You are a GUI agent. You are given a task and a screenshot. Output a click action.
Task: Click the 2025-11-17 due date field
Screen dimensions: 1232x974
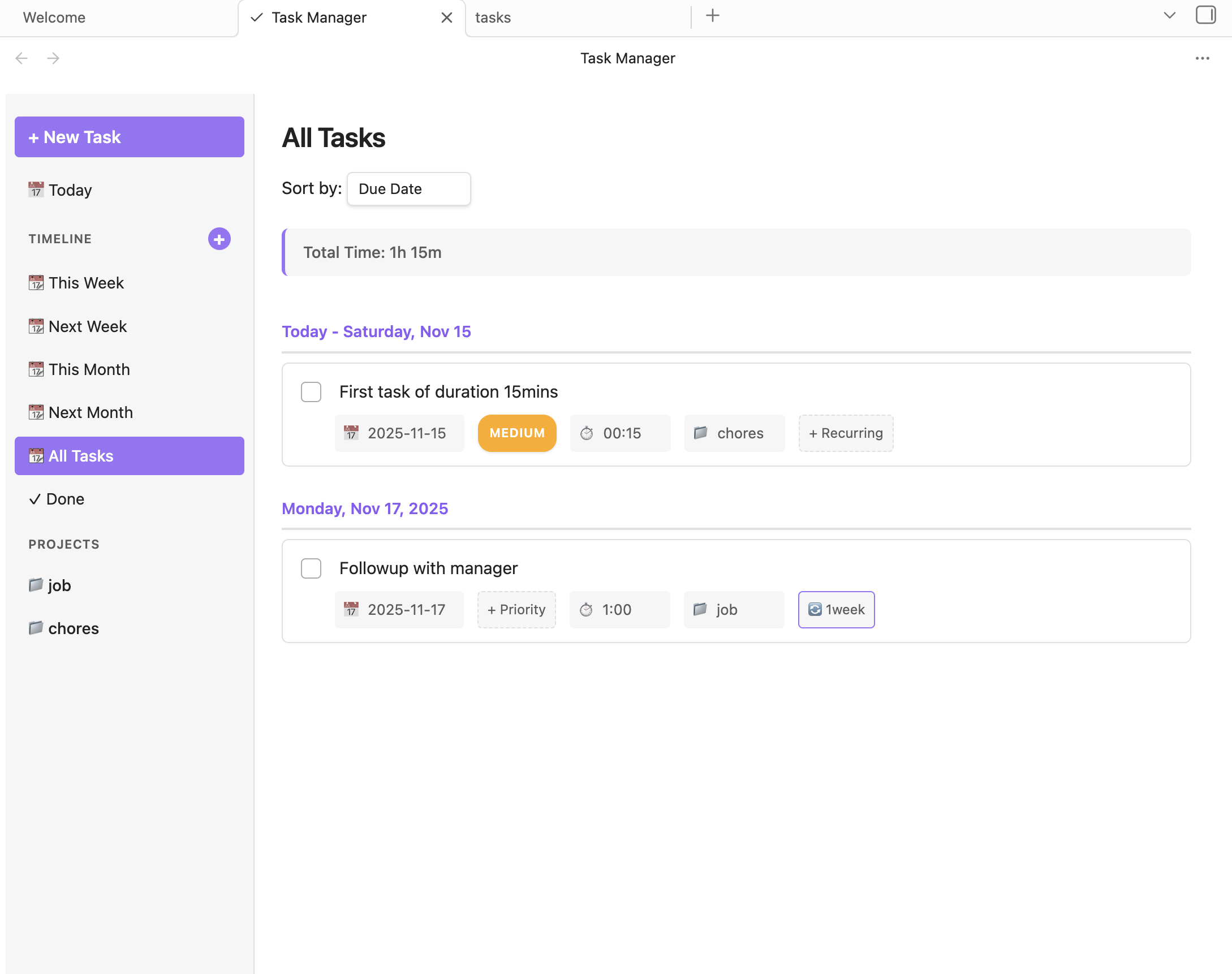(399, 609)
